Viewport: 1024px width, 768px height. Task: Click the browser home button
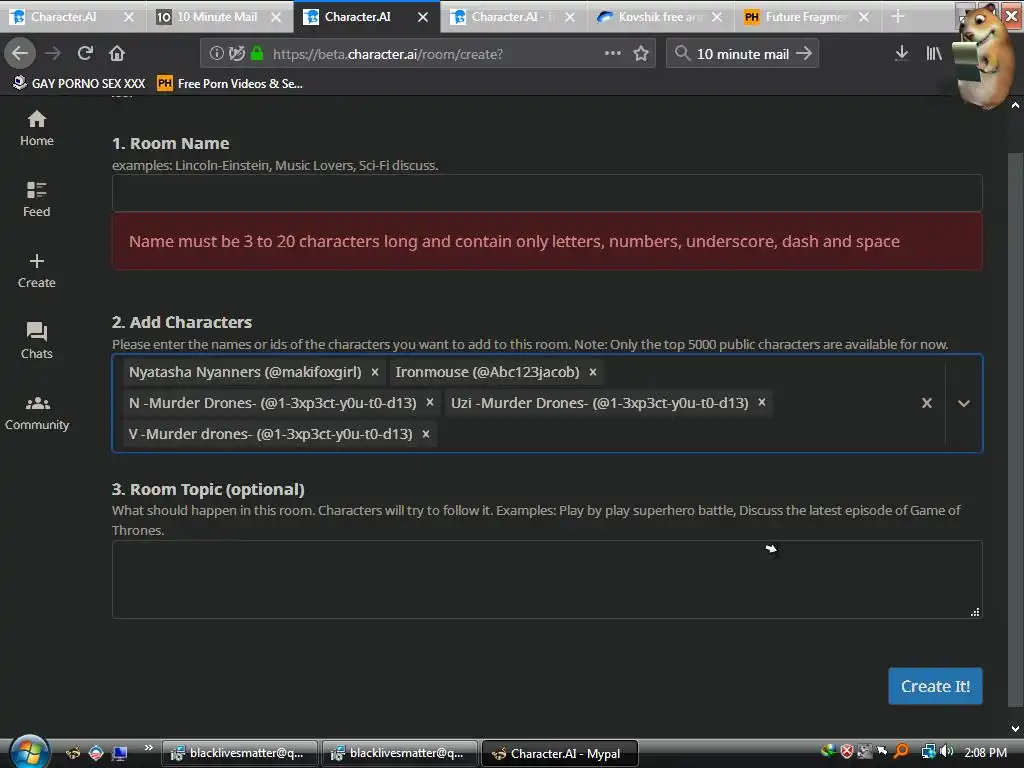coord(117,54)
